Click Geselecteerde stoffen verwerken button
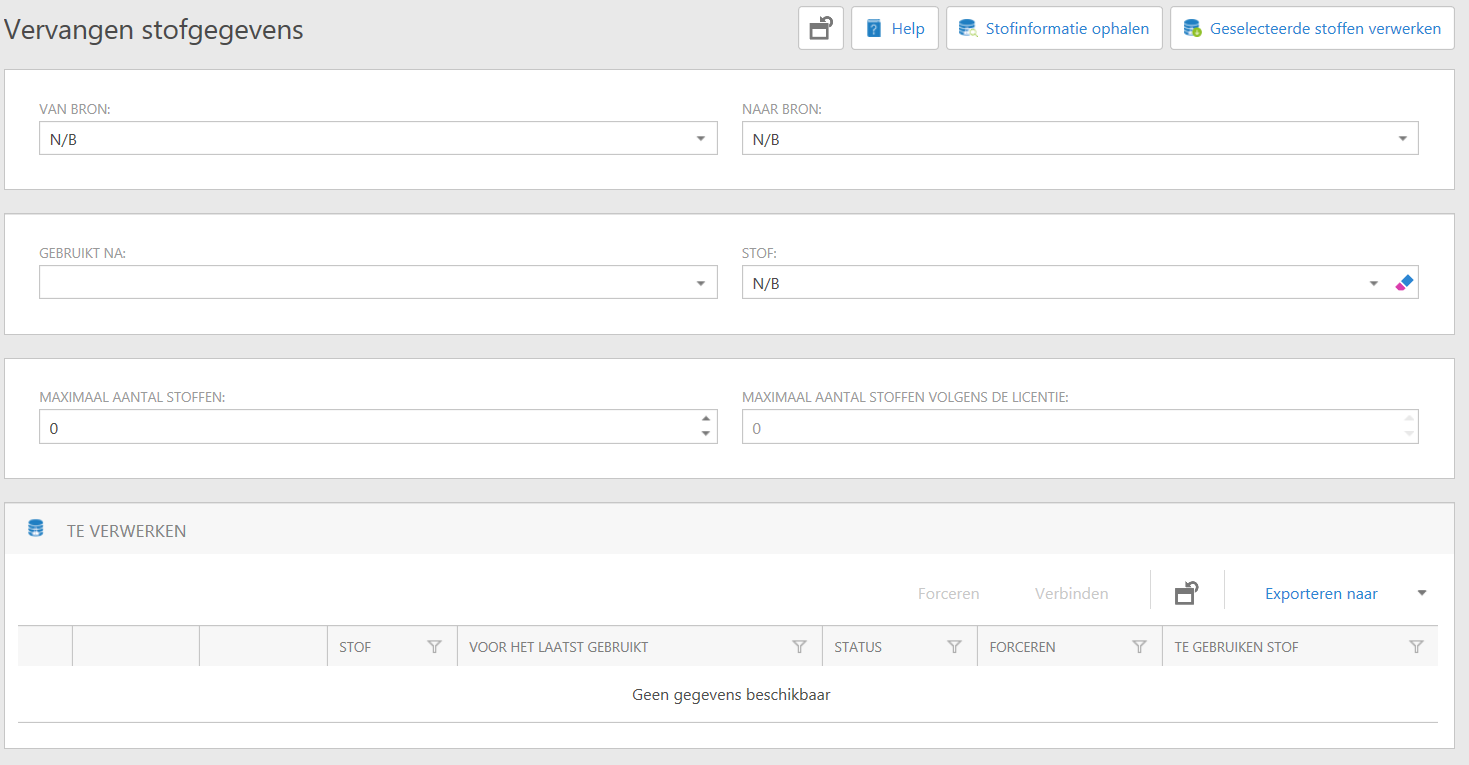 coord(1312,28)
